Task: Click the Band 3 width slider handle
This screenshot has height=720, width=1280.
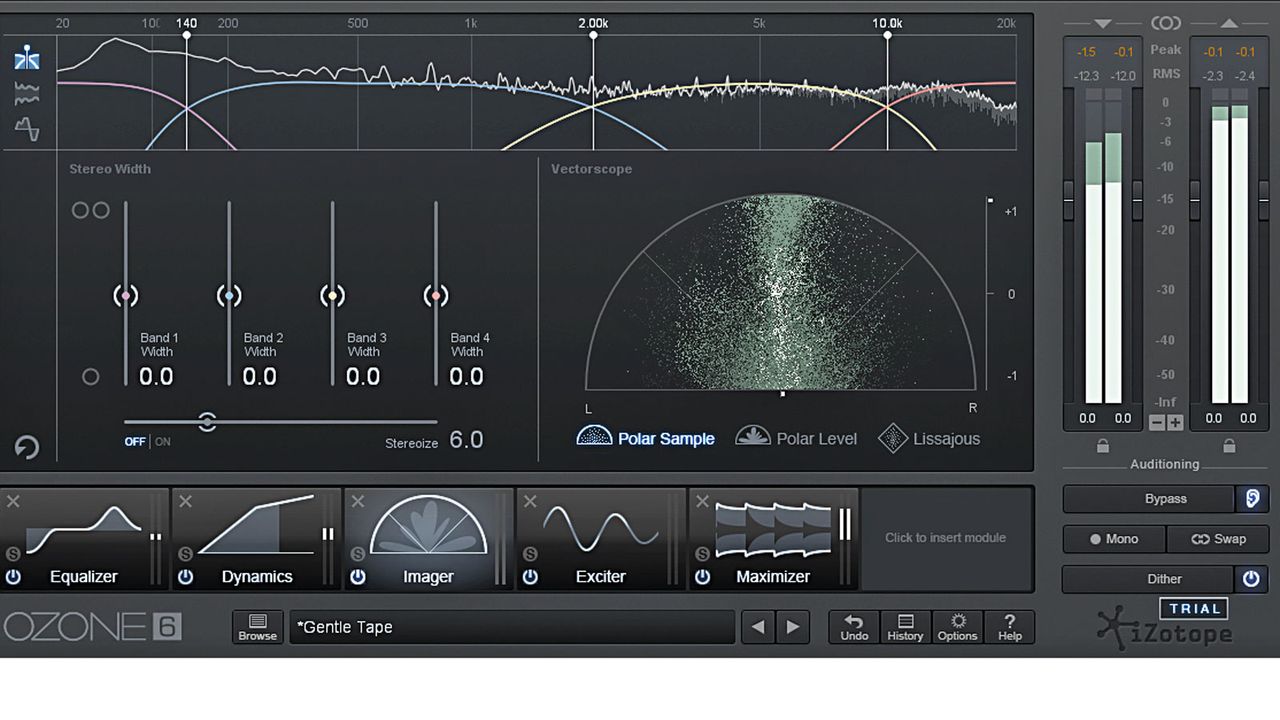Action: click(332, 296)
